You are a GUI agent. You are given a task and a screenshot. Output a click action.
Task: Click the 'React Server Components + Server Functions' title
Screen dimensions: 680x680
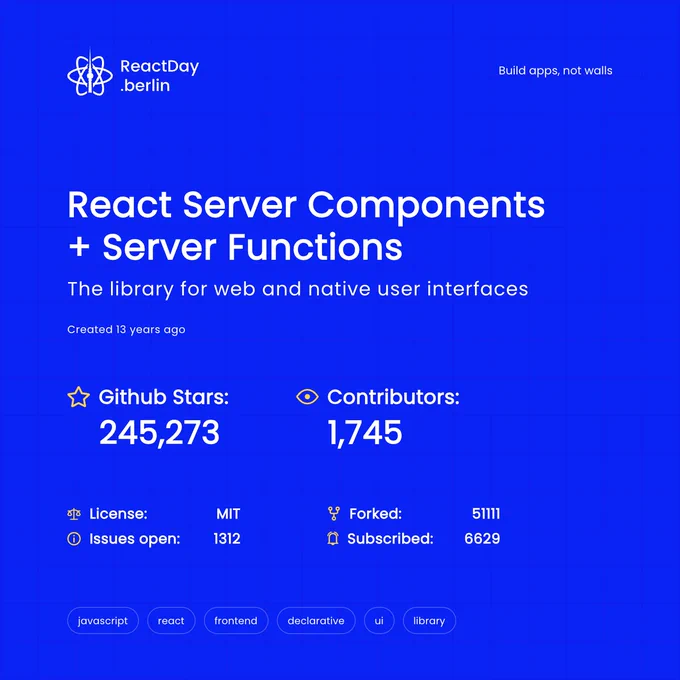(x=306, y=226)
